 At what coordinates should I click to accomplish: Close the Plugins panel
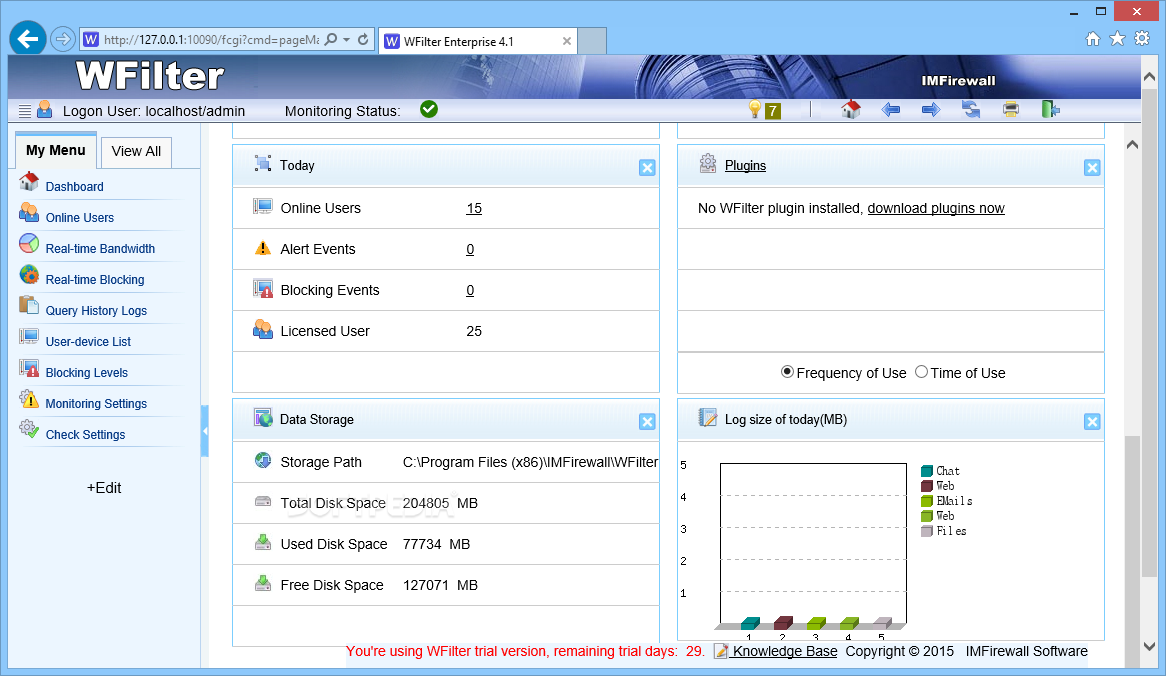coord(1092,167)
